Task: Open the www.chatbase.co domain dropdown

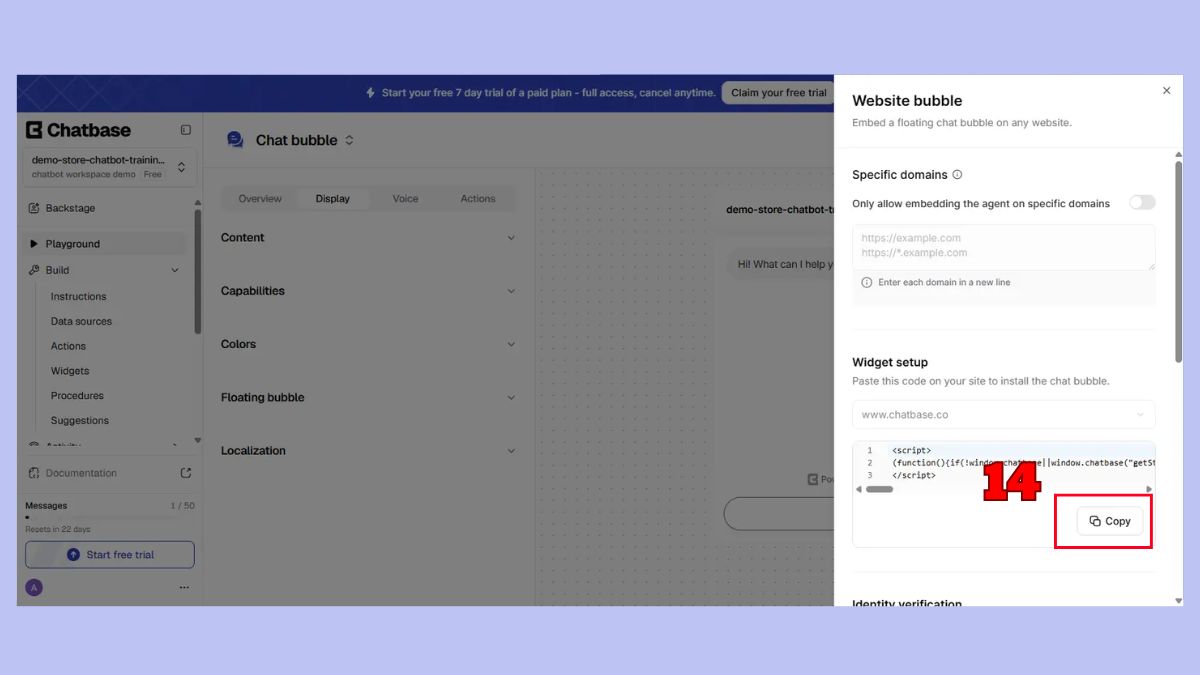Action: 1004,414
